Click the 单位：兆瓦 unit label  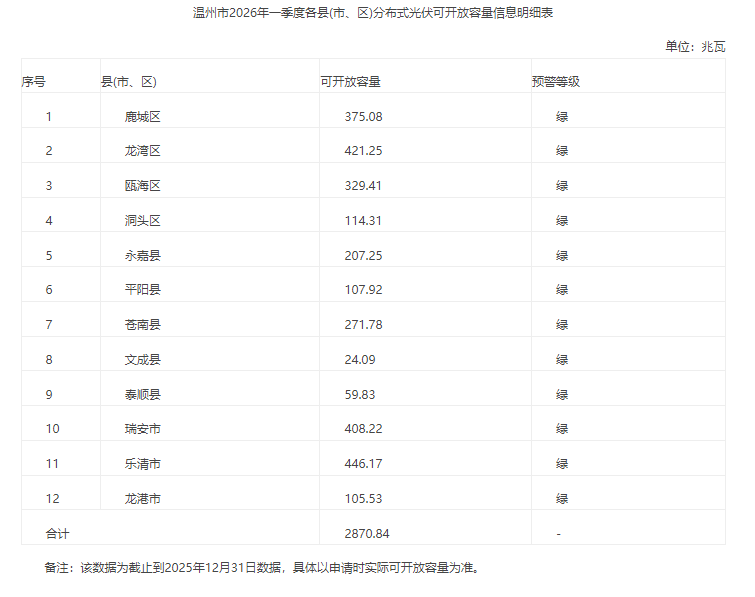click(x=695, y=46)
